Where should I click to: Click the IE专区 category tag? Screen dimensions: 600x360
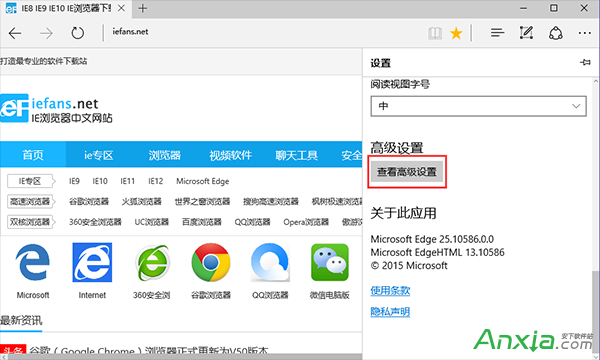coord(31,181)
